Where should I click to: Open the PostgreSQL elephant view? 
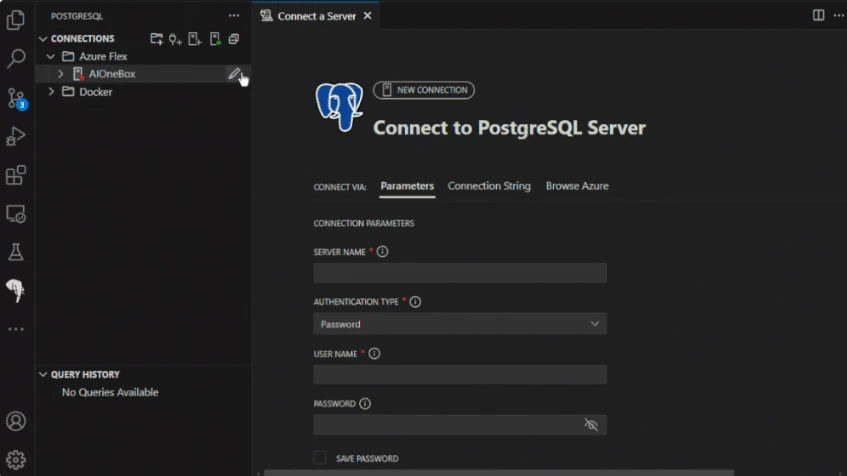(x=16, y=291)
